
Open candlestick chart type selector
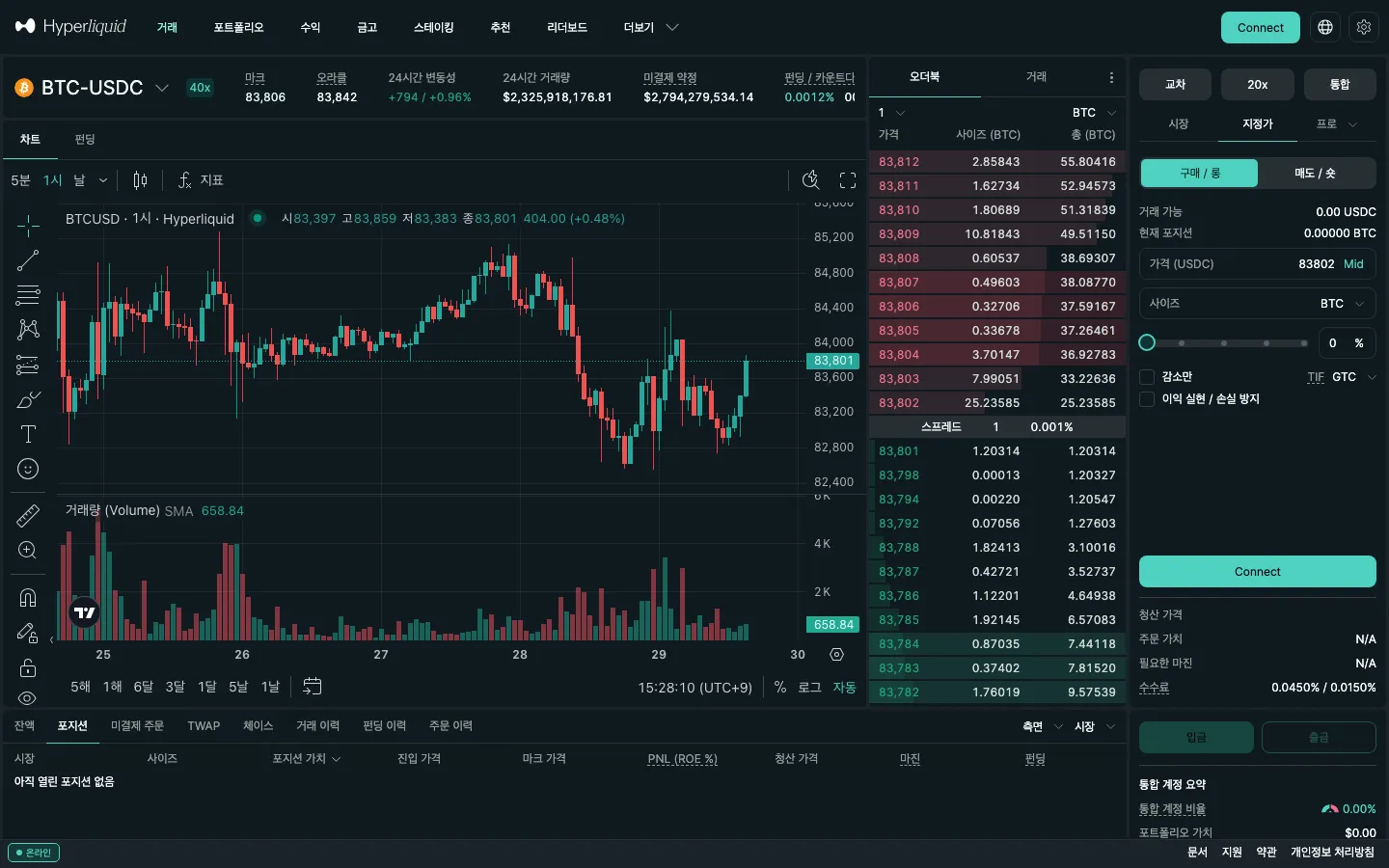[x=140, y=180]
